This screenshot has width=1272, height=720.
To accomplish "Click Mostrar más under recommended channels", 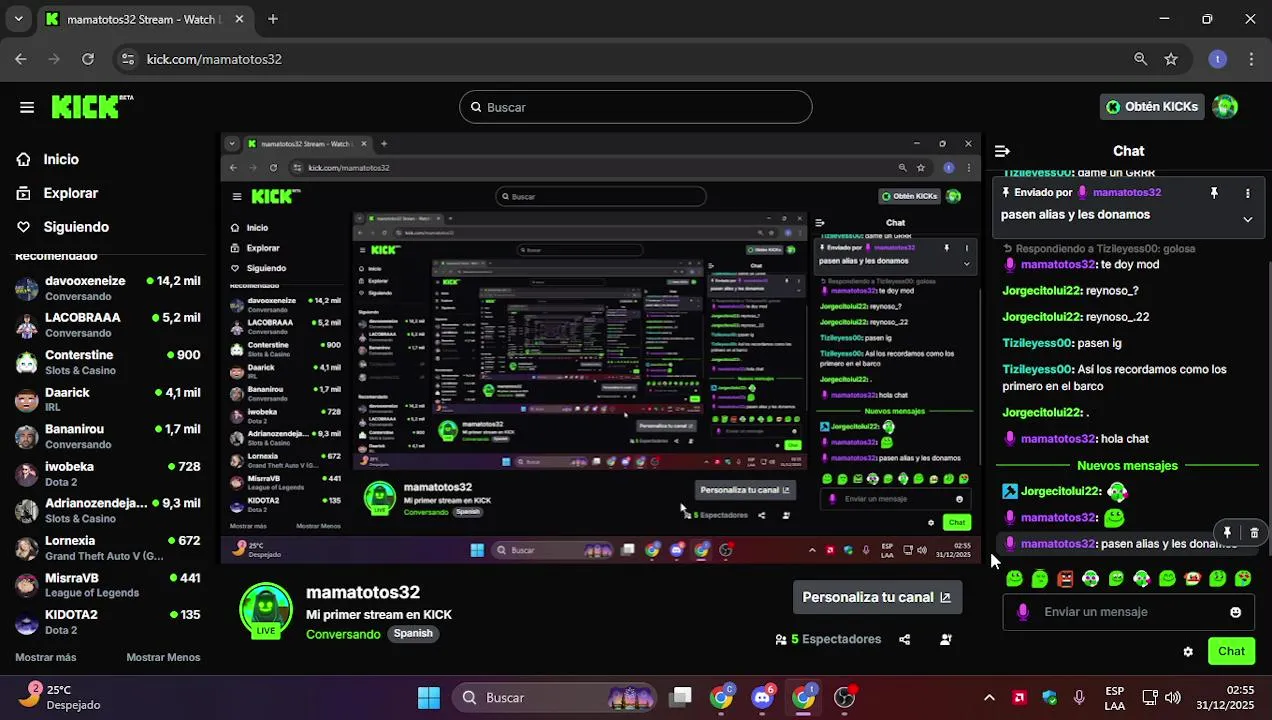I will [x=46, y=657].
